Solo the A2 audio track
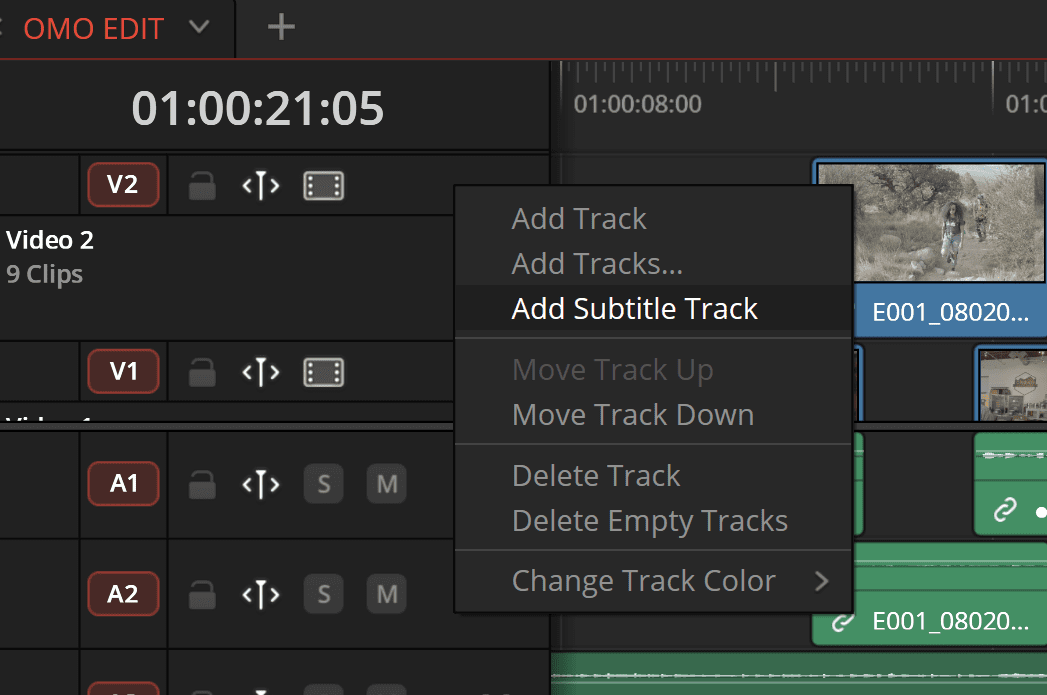 324,594
